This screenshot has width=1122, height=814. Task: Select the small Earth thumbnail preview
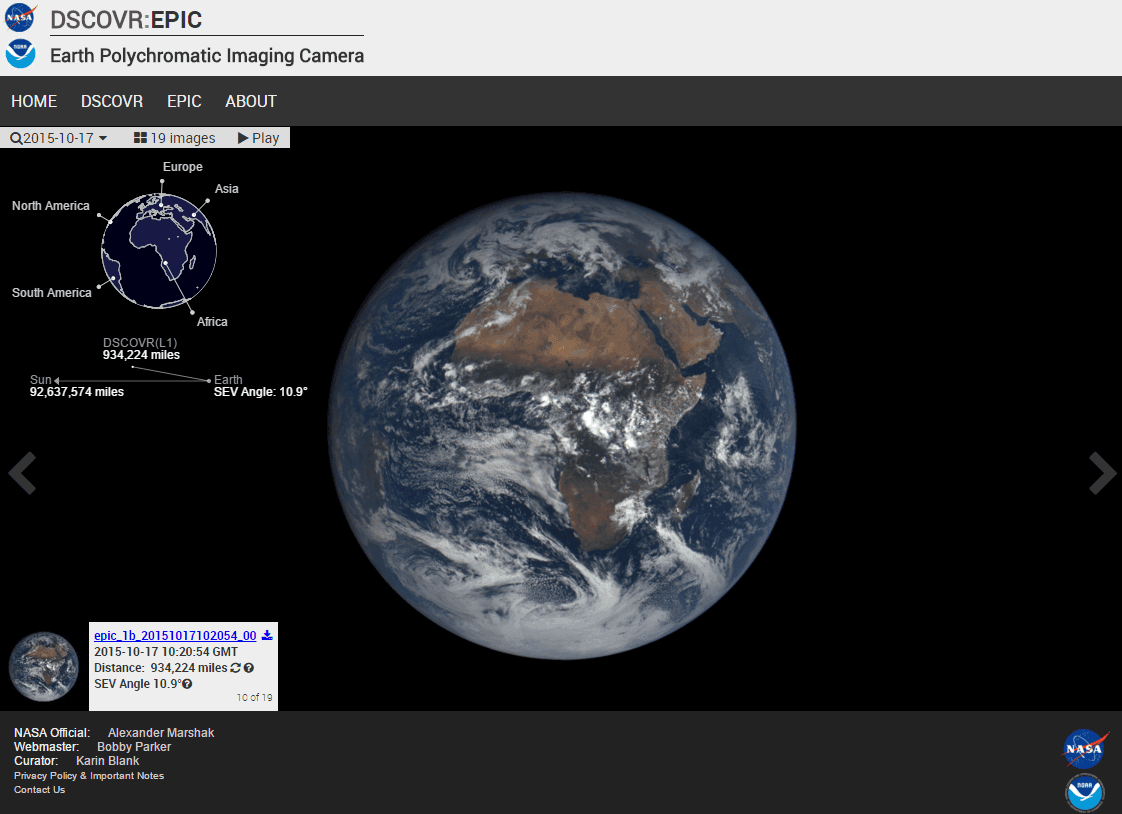click(x=43, y=665)
